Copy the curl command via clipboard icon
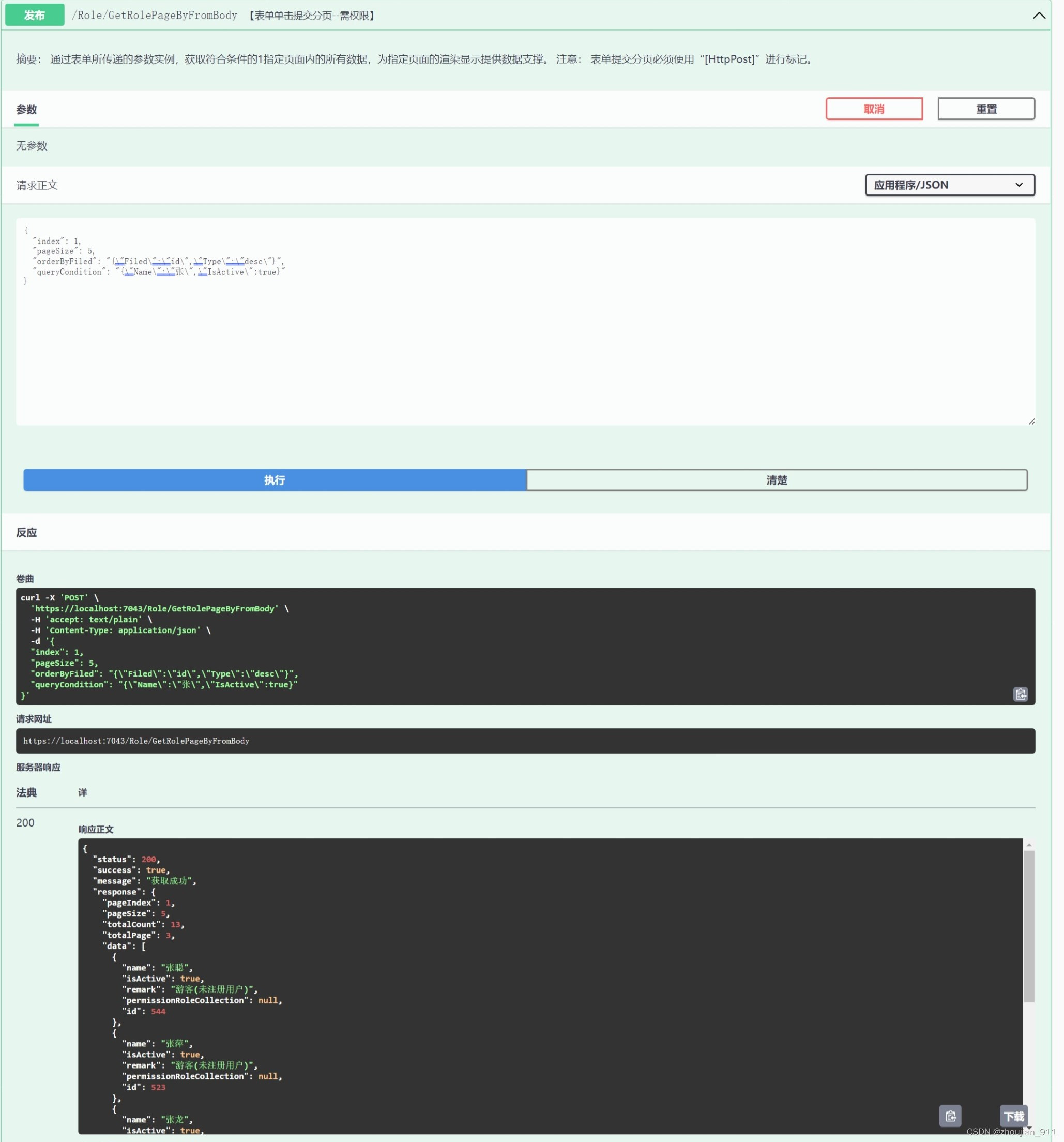 [x=1021, y=694]
